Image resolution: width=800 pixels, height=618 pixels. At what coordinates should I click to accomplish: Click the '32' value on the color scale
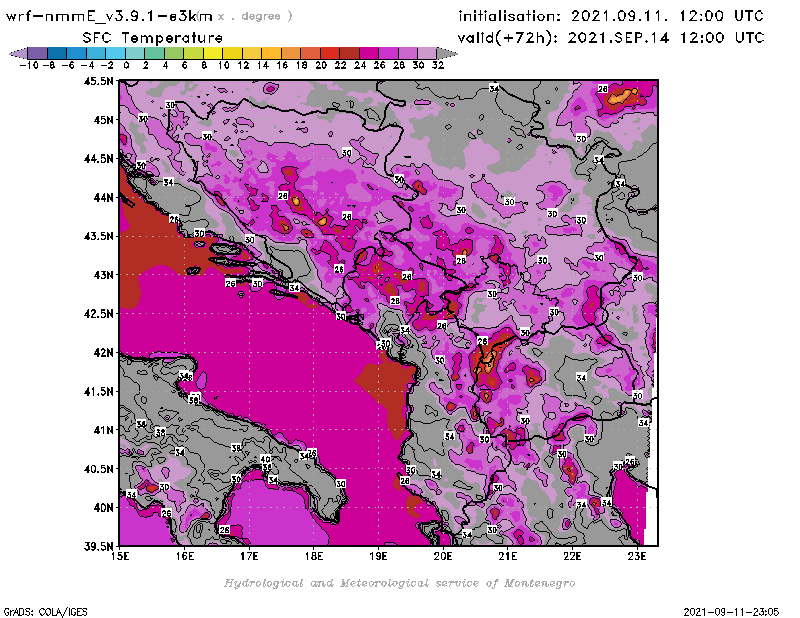[438, 65]
